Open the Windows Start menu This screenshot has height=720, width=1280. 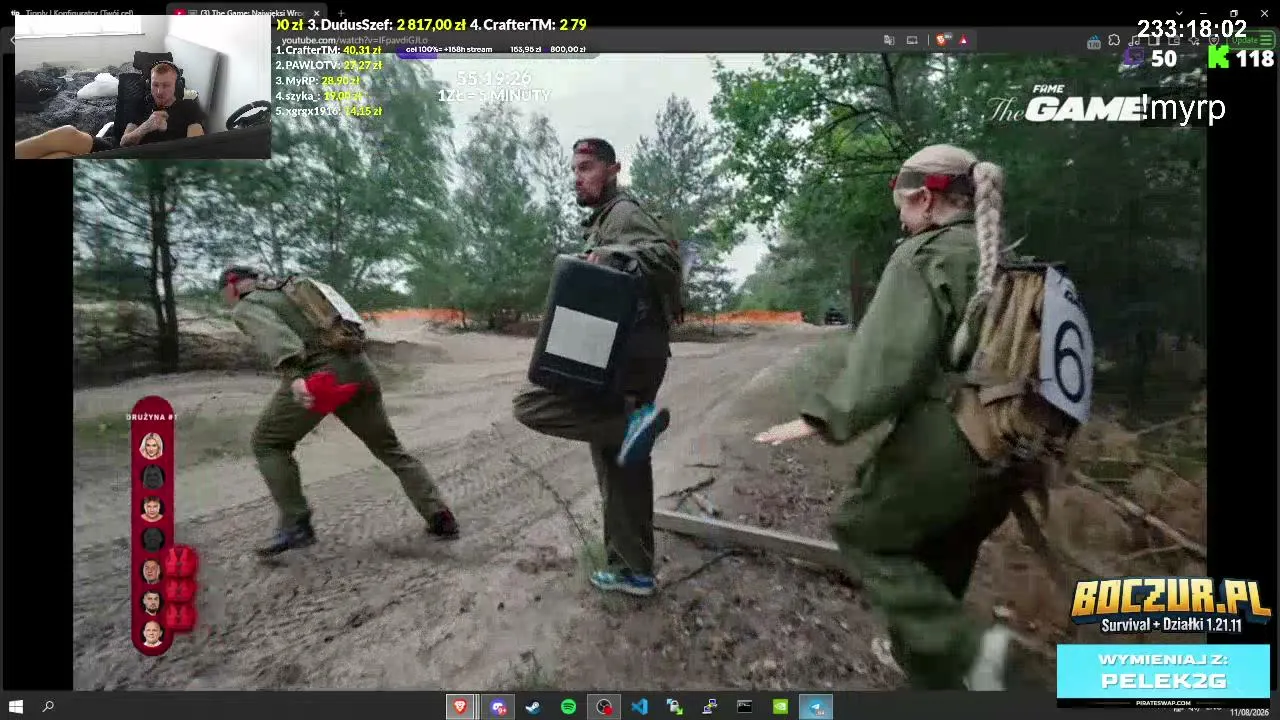point(15,707)
